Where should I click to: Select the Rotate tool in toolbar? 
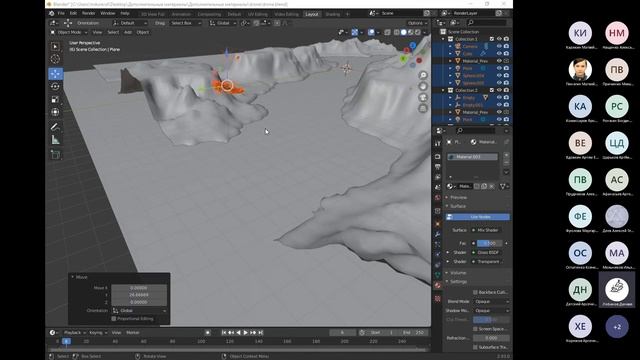pos(56,87)
